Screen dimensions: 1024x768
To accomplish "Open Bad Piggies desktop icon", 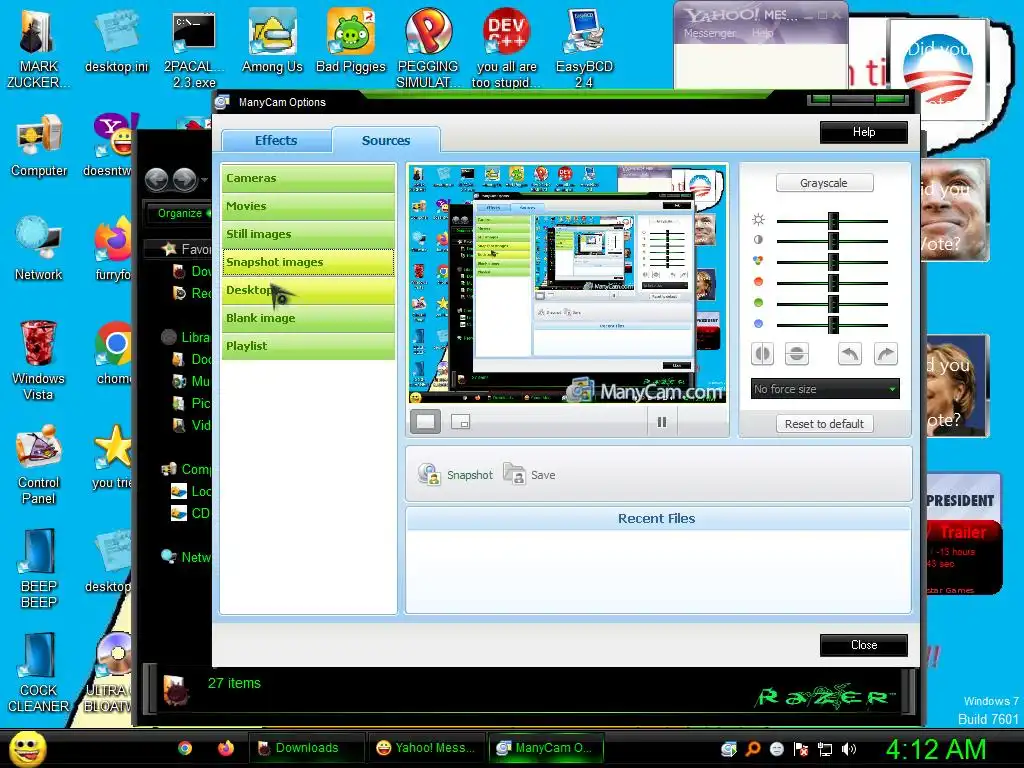I will (351, 42).
